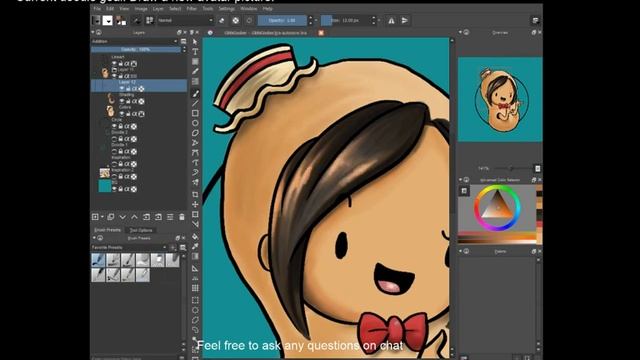Toggle visibility of Circle layer
Viewport: 640px width, 360px height.
click(x=114, y=127)
